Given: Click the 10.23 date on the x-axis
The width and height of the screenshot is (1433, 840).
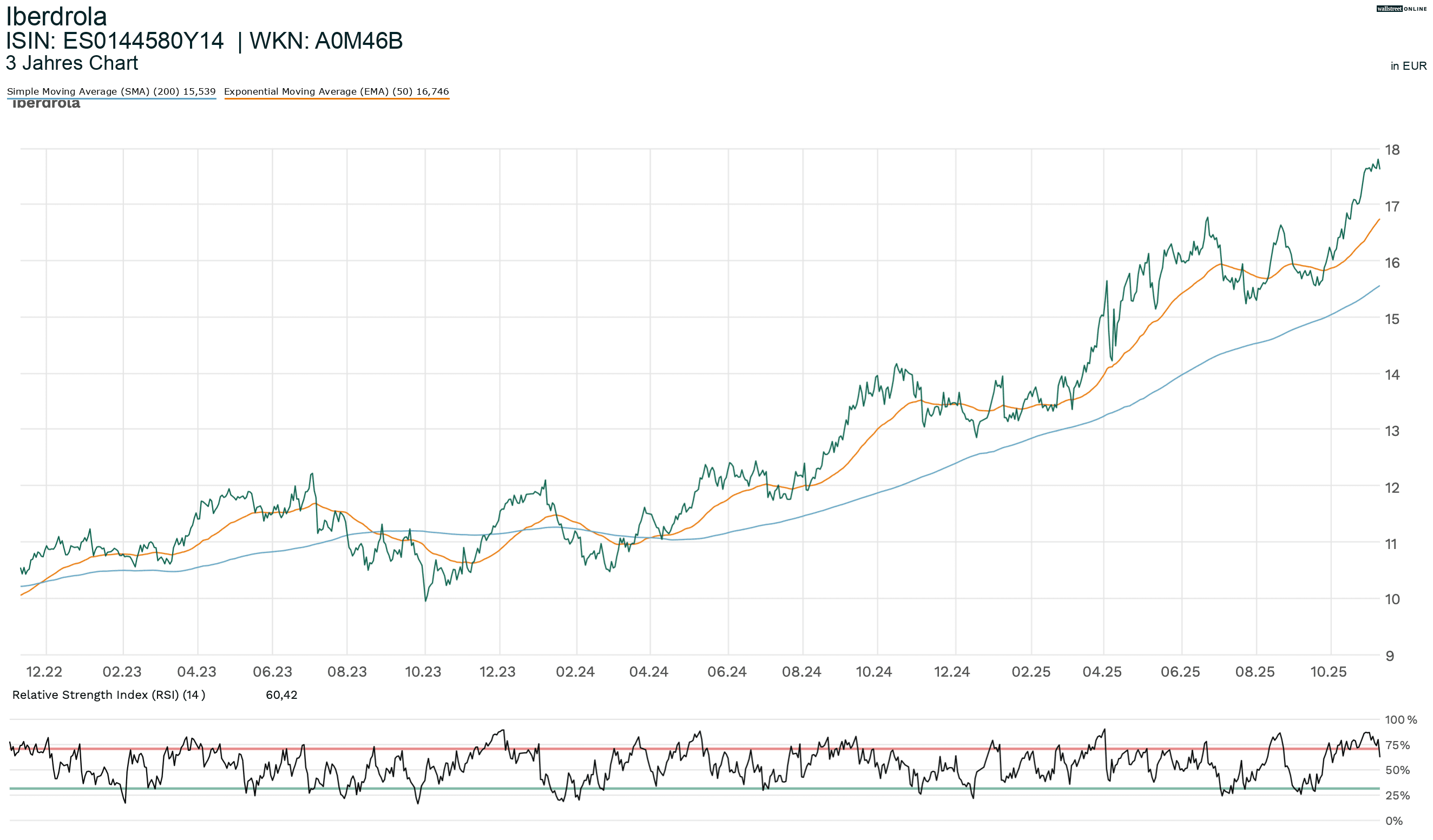Looking at the screenshot, I should click(423, 672).
